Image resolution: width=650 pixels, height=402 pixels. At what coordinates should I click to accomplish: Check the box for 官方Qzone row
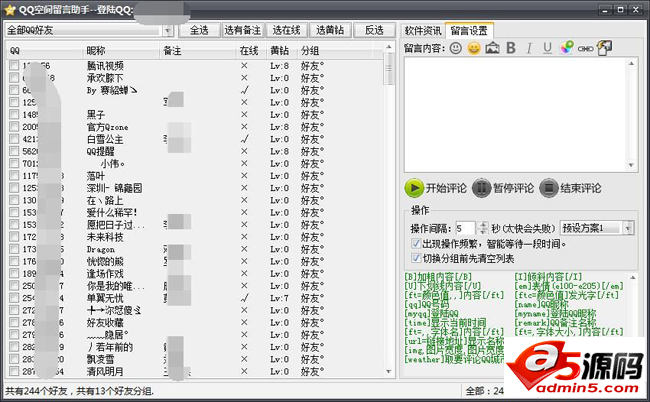14,126
